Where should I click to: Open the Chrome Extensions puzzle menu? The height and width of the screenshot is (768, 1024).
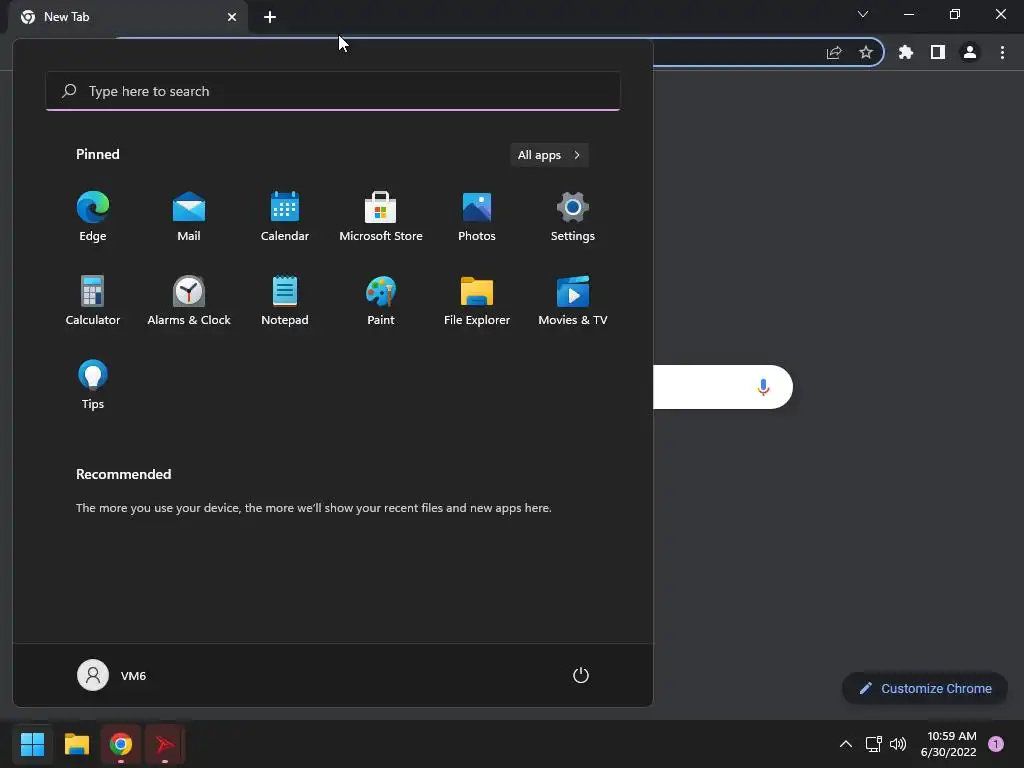pyautogui.click(x=906, y=52)
